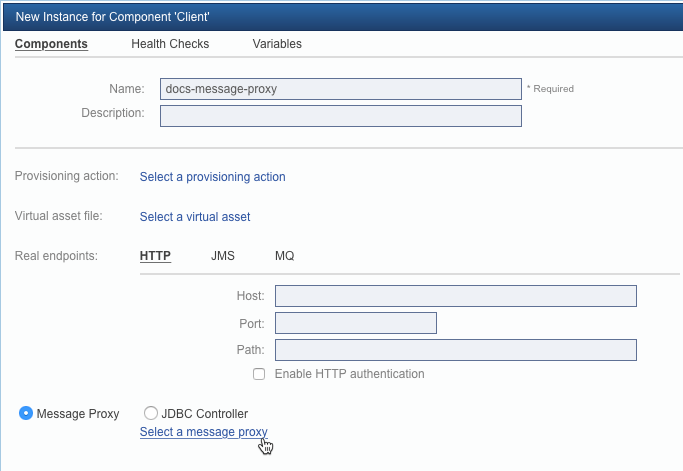
Task: Choose the JDBC Controller radio button
Action: pyautogui.click(x=151, y=413)
